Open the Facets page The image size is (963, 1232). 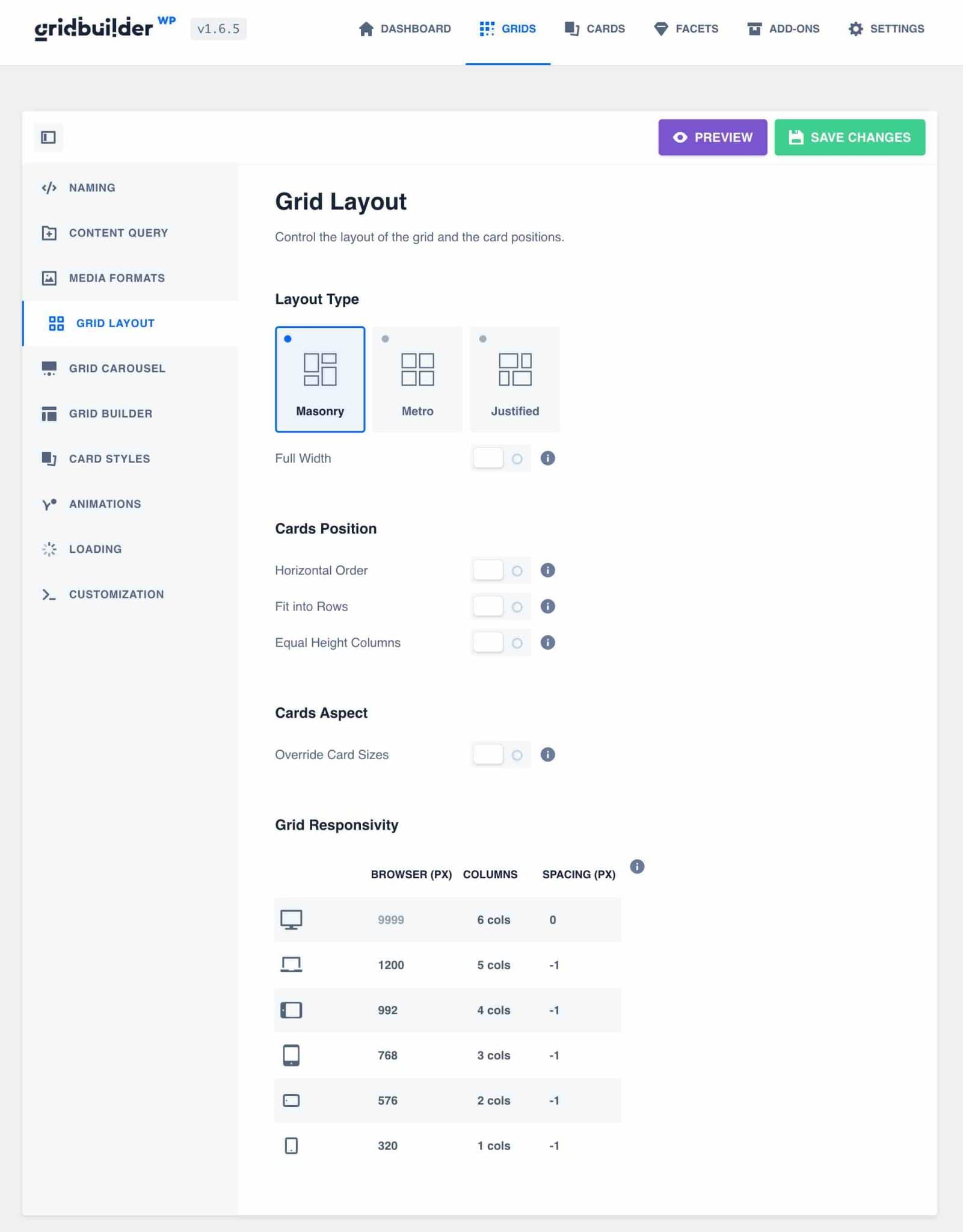click(x=686, y=28)
